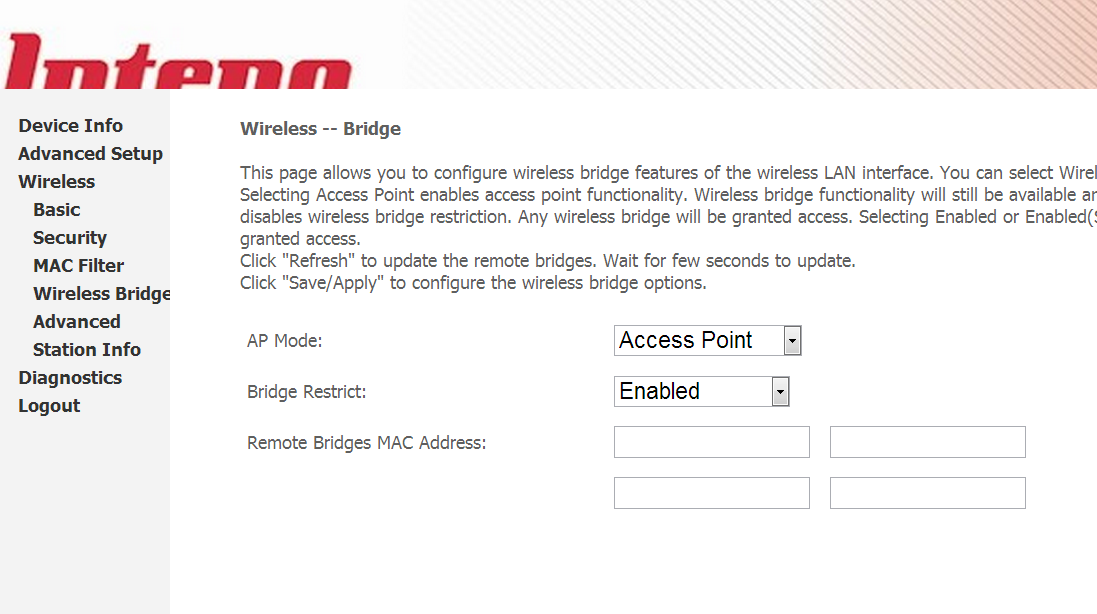Open Advanced wireless settings
The height and width of the screenshot is (614, 1097).
tap(77, 322)
